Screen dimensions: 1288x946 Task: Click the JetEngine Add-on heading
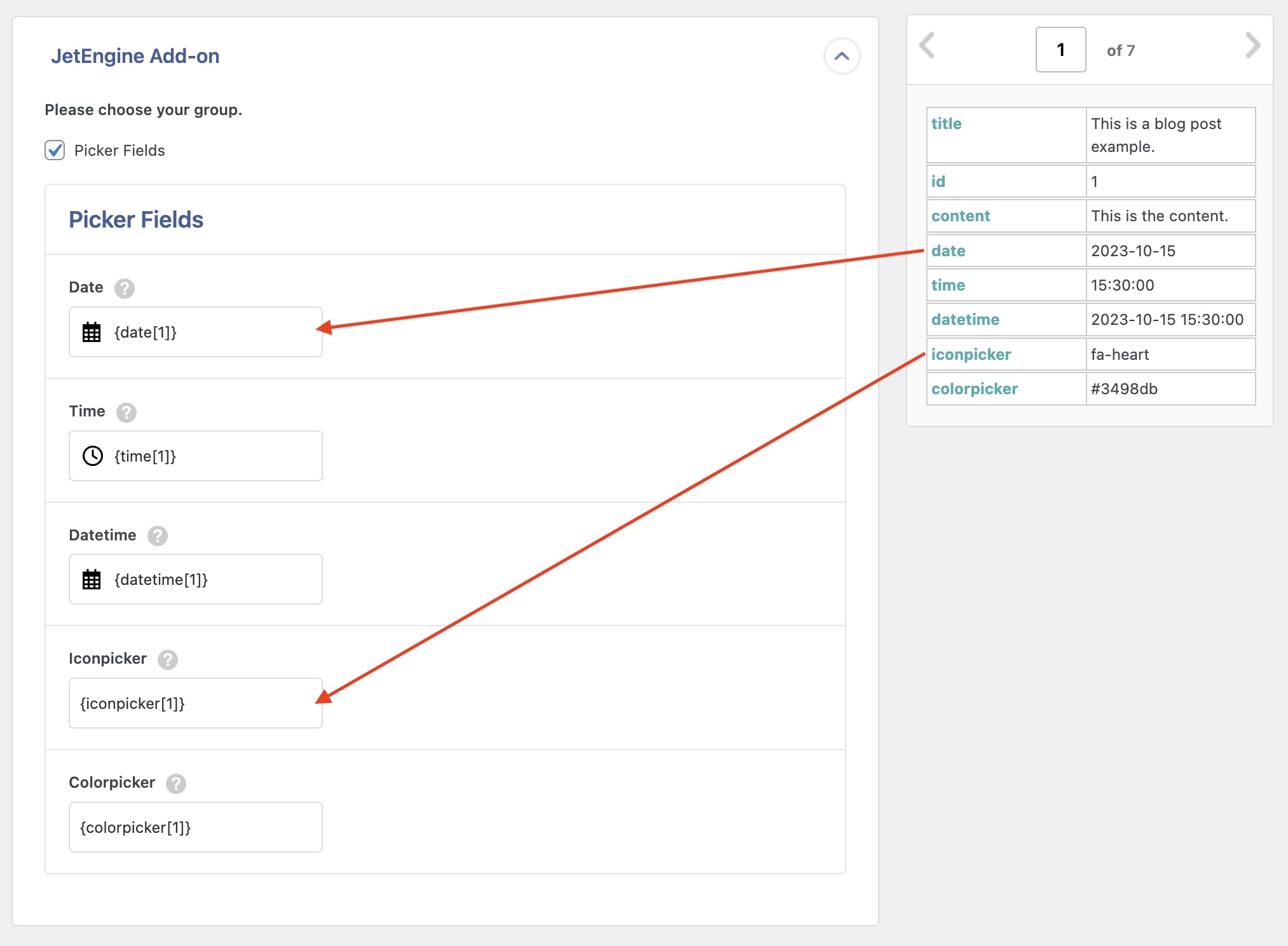135,56
